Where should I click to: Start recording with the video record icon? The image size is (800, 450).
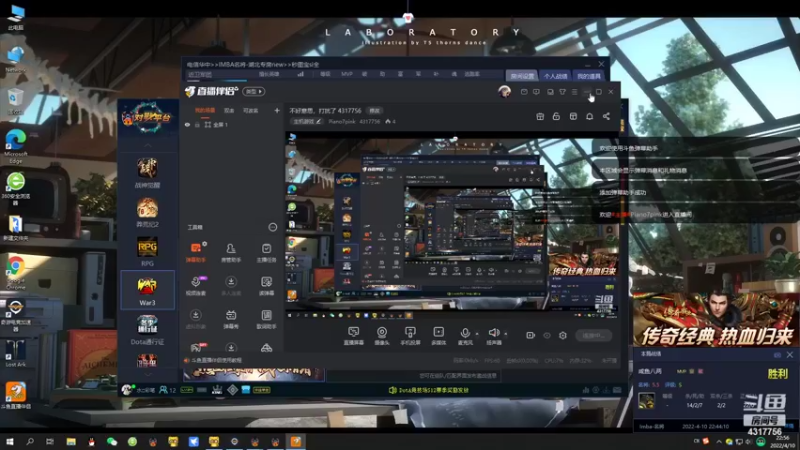(531, 335)
